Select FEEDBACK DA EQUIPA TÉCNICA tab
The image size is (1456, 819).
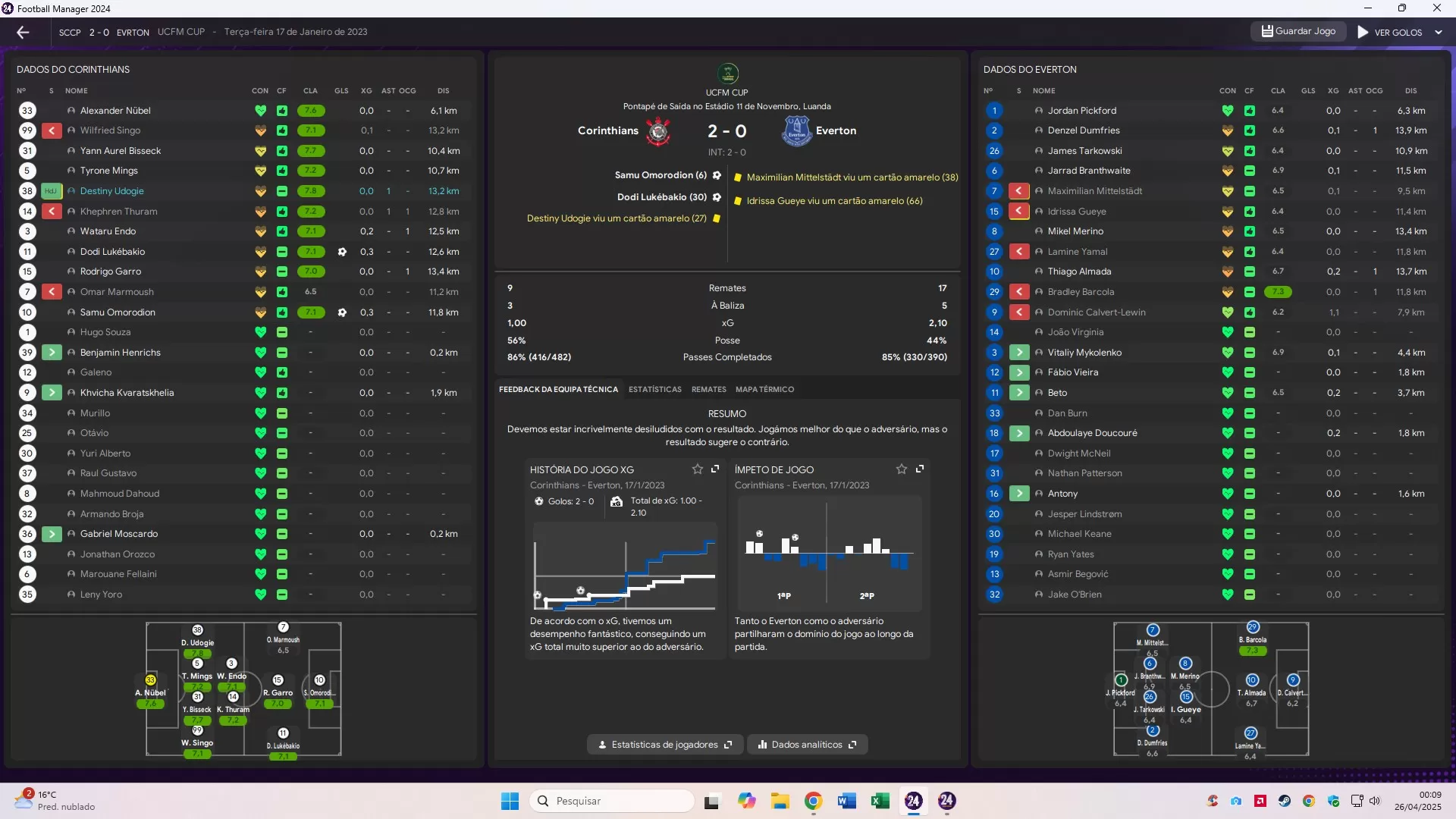[x=558, y=390]
